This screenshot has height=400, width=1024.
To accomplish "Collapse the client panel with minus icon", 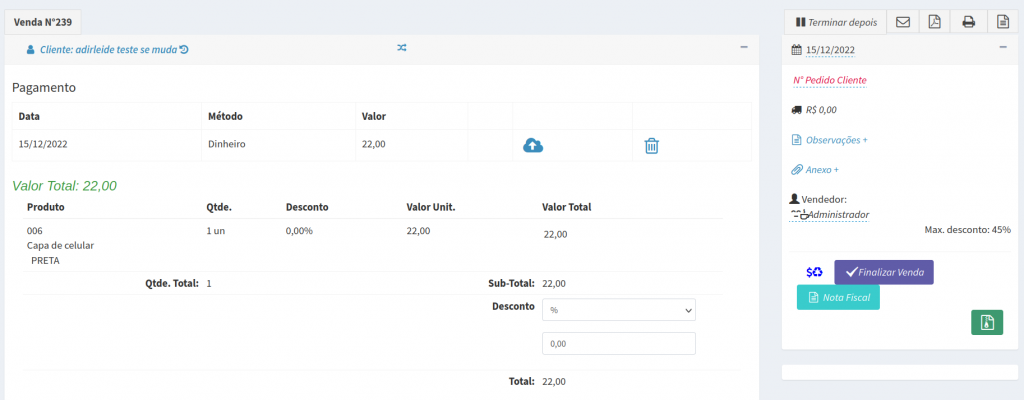I will [743, 47].
